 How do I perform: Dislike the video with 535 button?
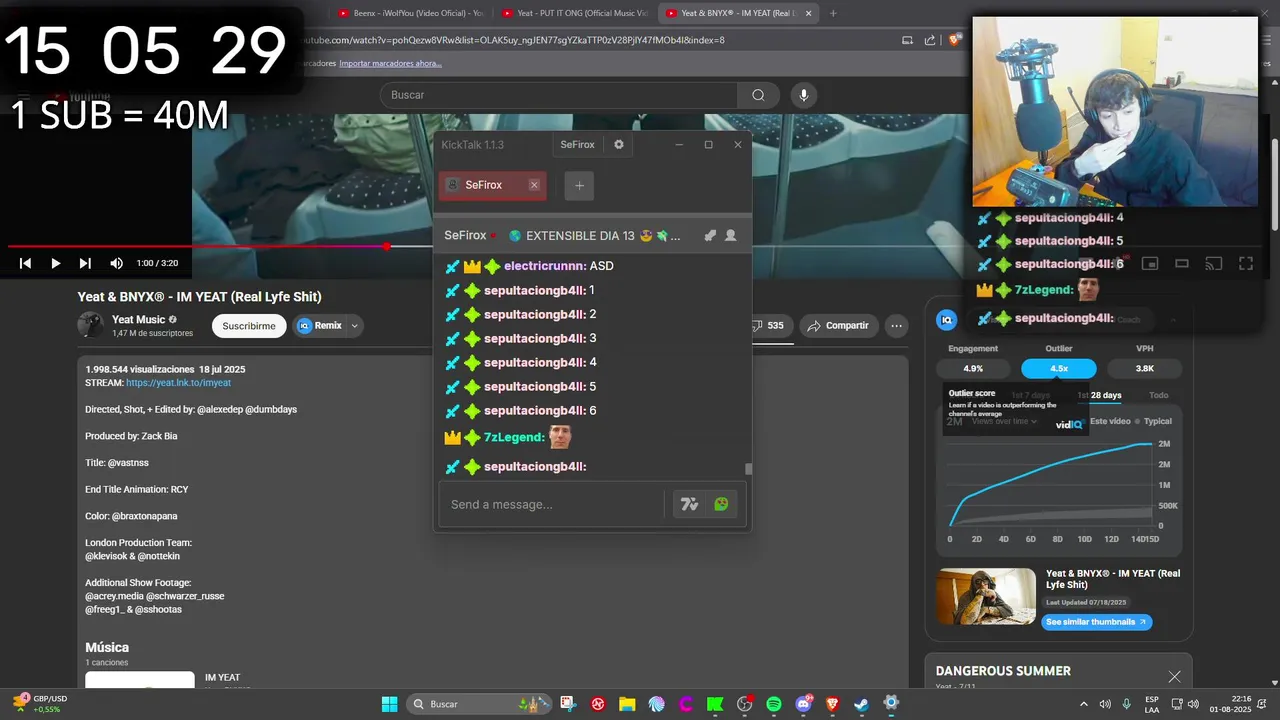tap(769, 326)
